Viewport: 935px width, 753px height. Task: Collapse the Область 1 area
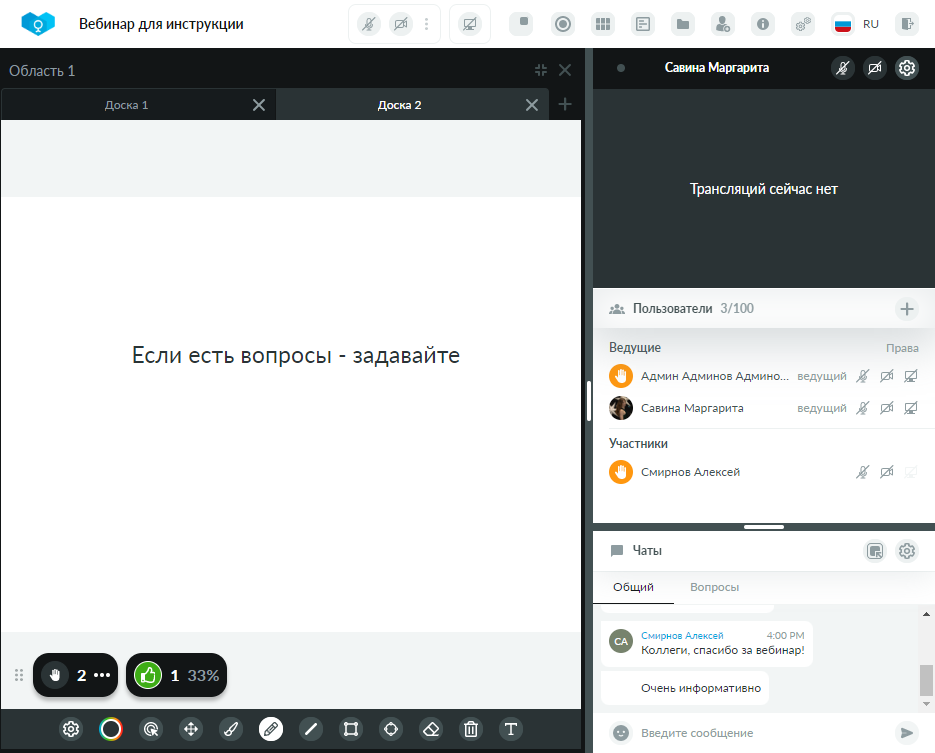click(541, 70)
